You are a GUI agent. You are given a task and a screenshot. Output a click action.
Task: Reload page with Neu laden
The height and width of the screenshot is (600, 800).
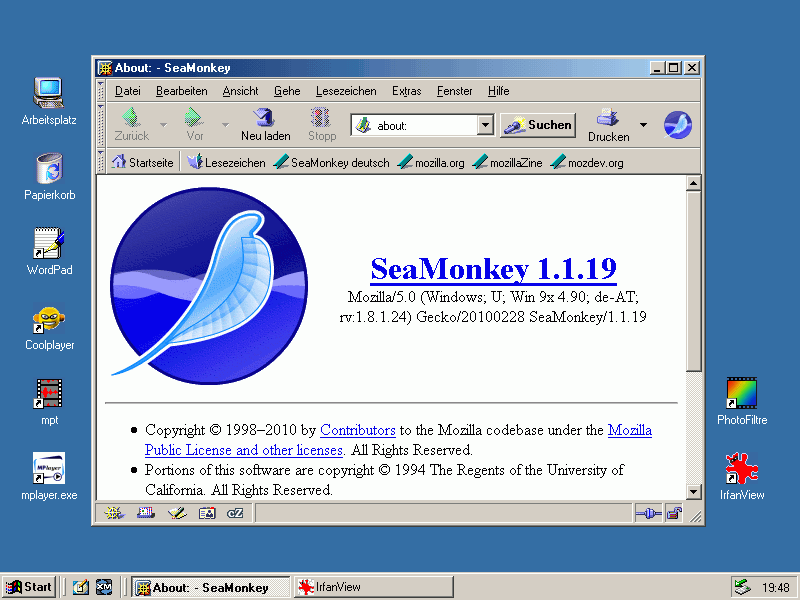point(265,125)
